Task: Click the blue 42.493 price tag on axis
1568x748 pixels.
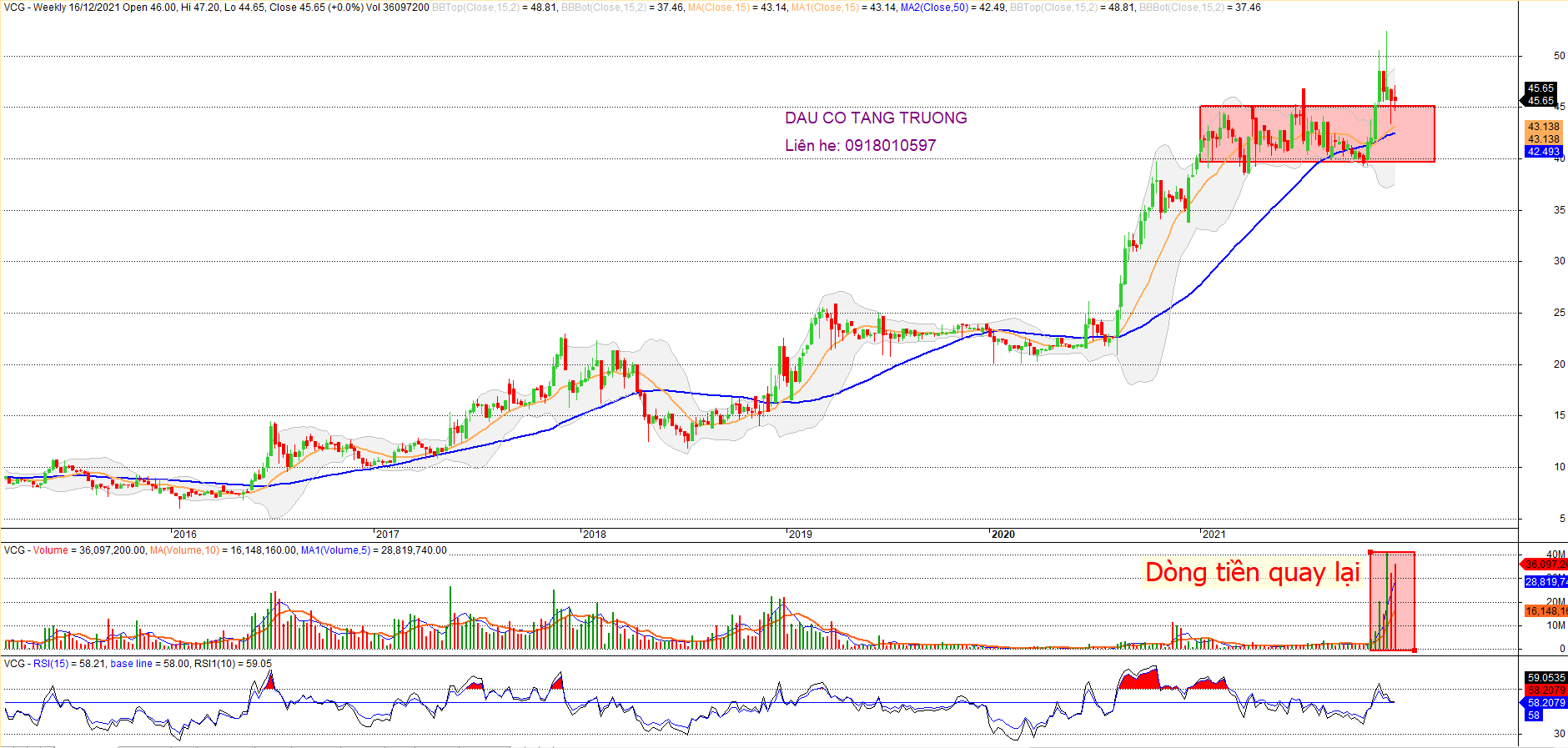Action: coord(1543,152)
